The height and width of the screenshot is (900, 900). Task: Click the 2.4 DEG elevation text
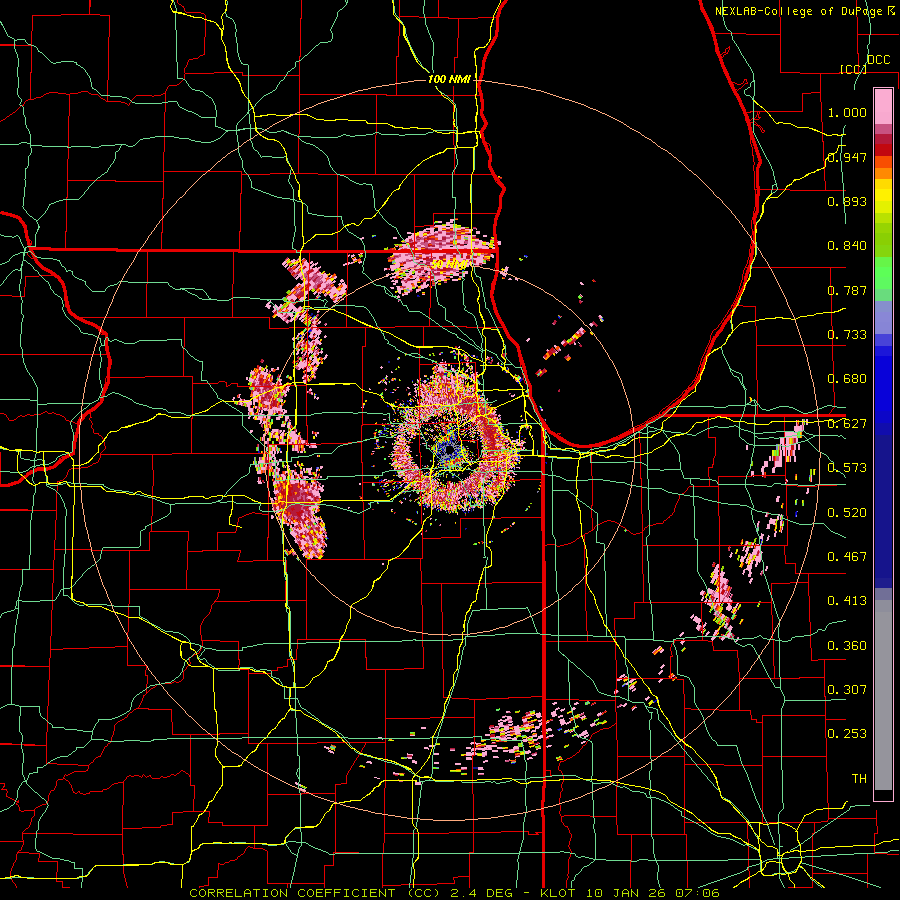(x=482, y=893)
